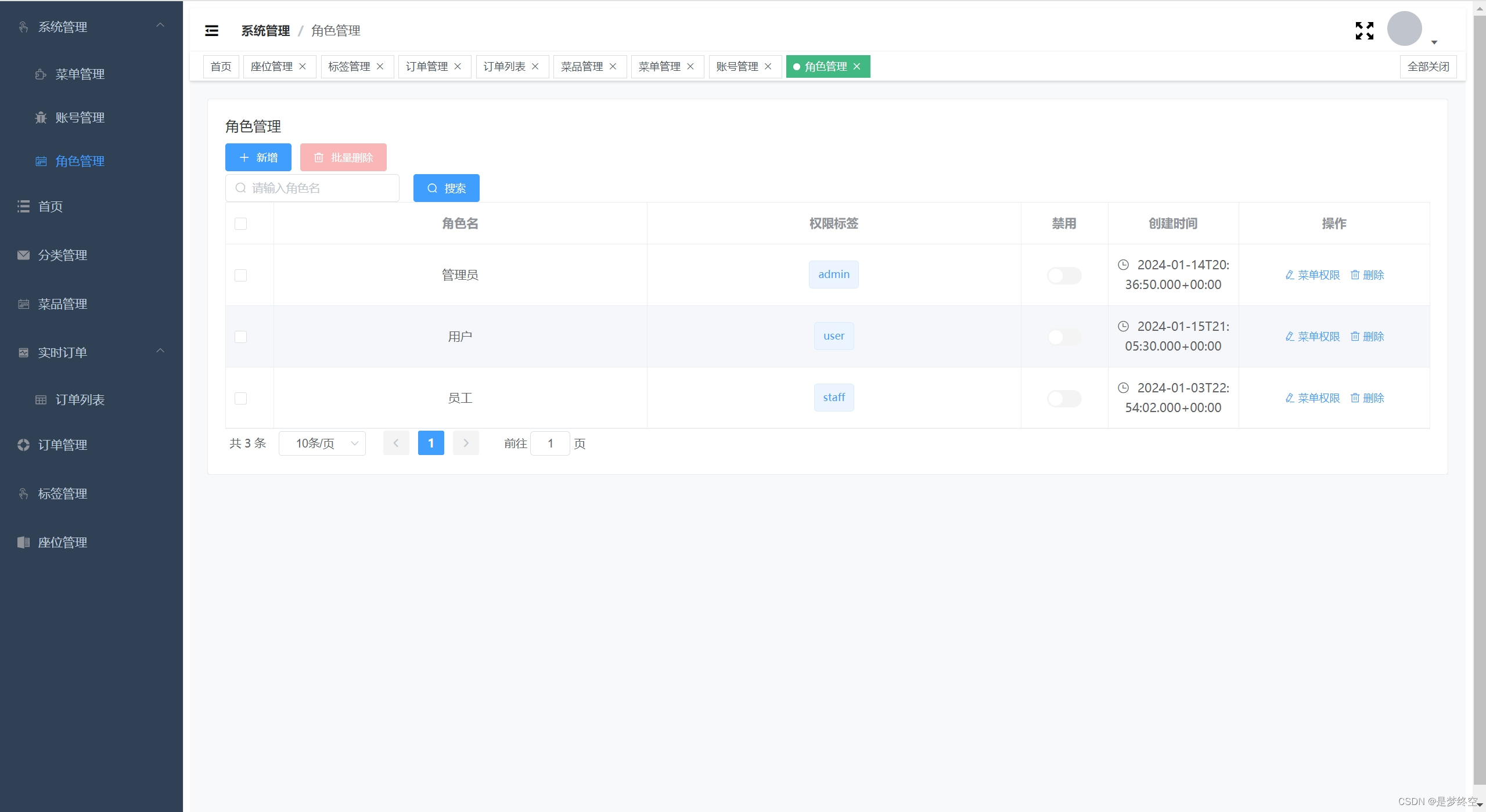Check the 员工 row checkbox
Viewport: 1486px width, 812px height.
tap(240, 399)
